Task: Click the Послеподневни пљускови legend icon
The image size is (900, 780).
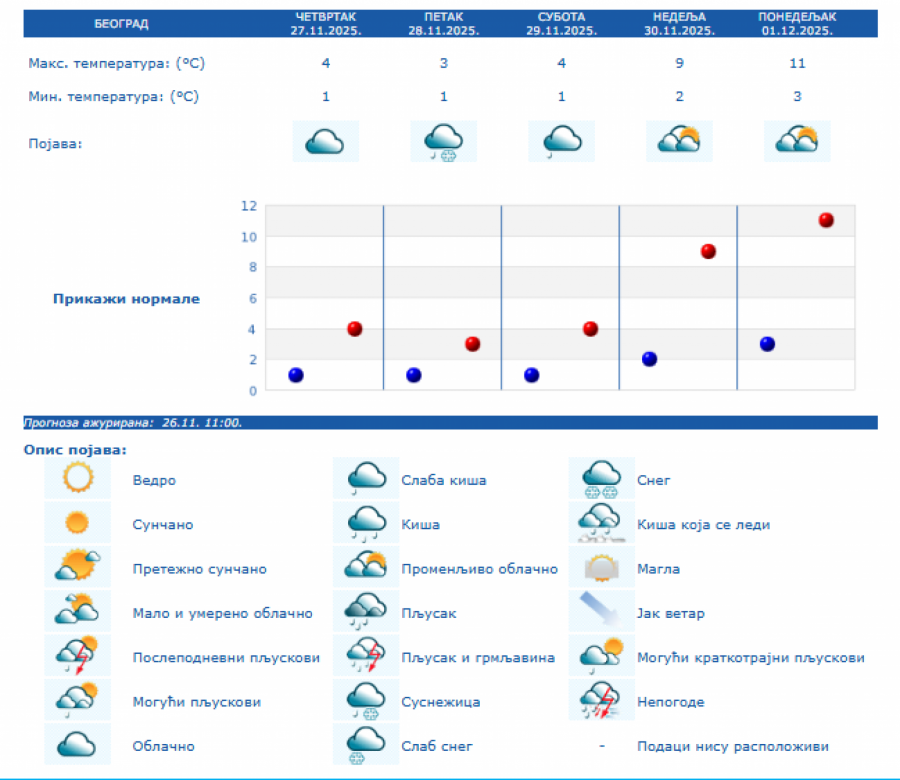Action: click(x=77, y=657)
